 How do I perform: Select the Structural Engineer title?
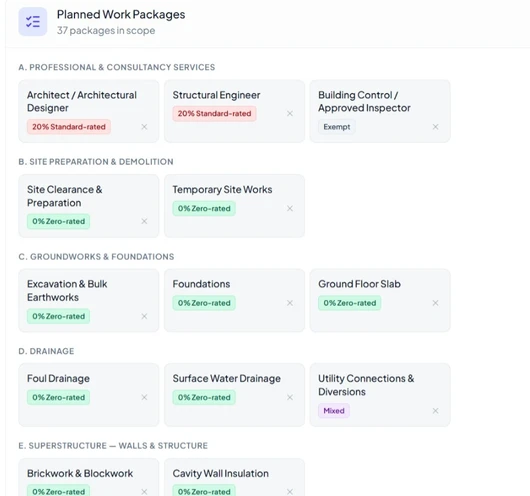point(216,95)
